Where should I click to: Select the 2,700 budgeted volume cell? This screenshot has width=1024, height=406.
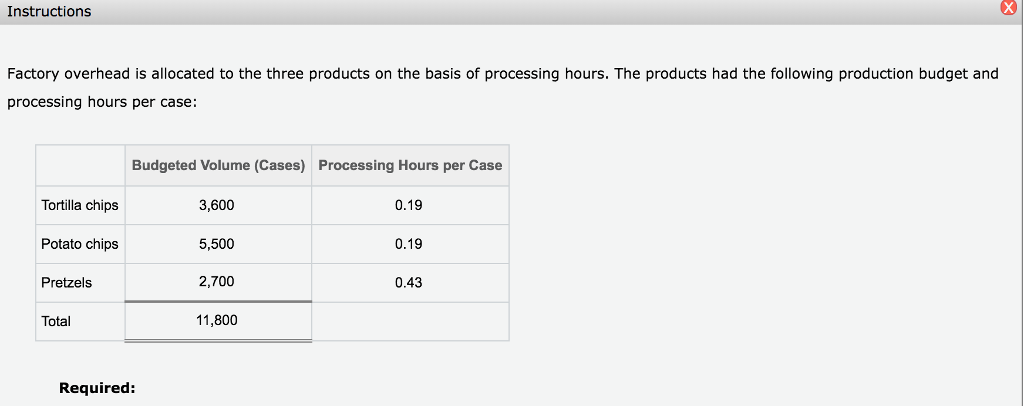point(217,282)
